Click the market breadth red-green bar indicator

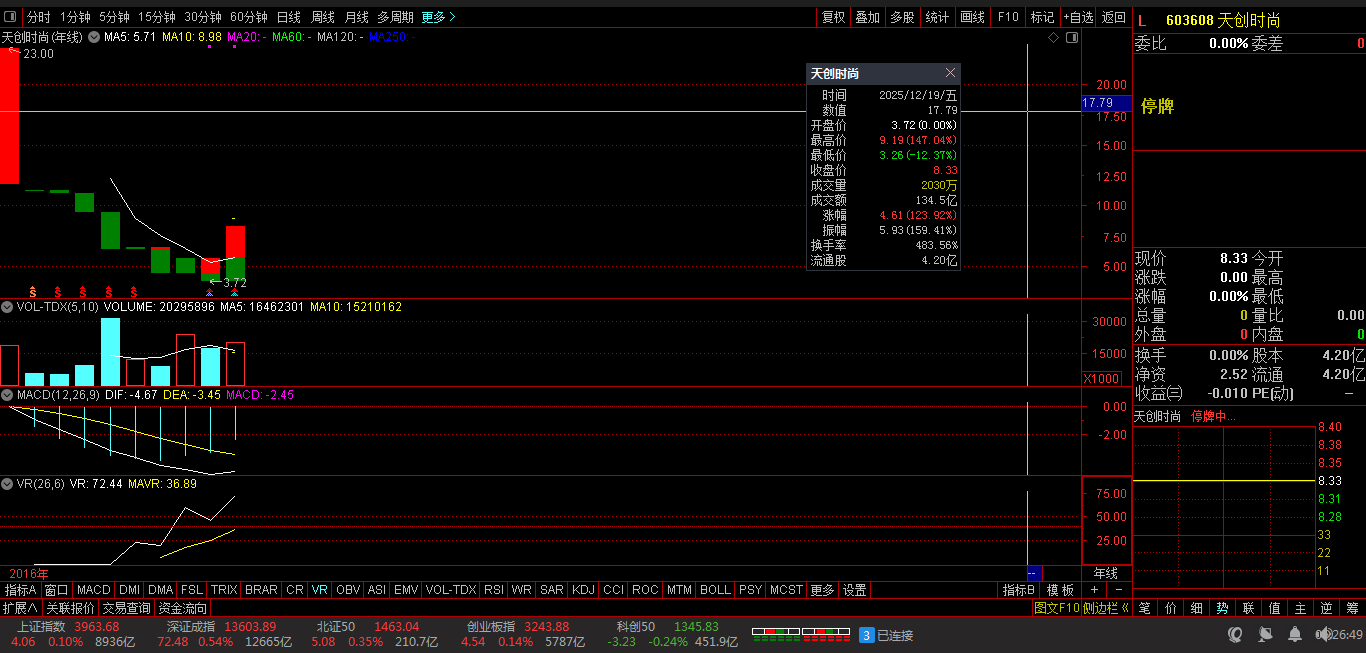tap(799, 634)
